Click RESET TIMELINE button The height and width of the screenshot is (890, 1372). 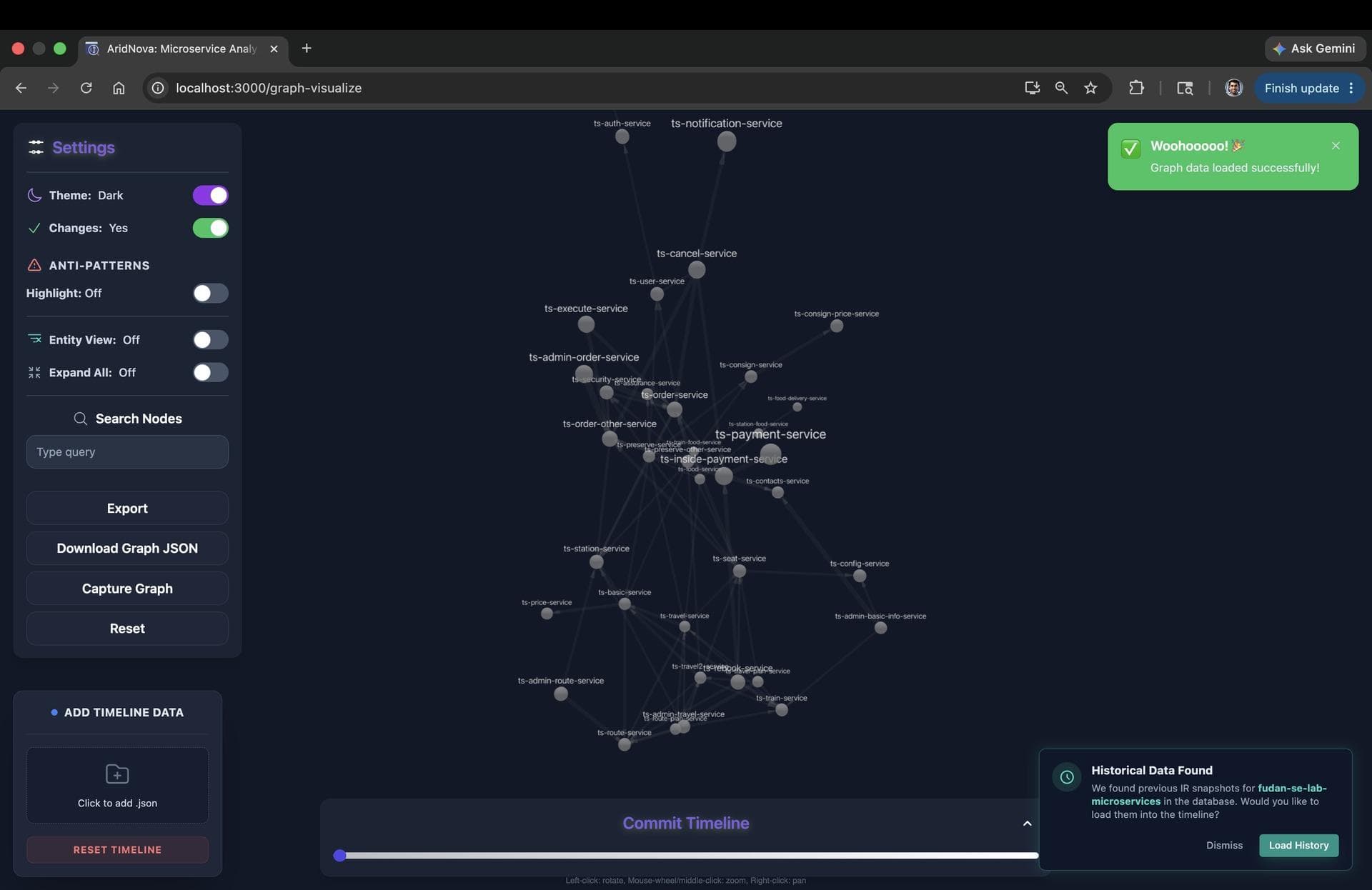117,849
